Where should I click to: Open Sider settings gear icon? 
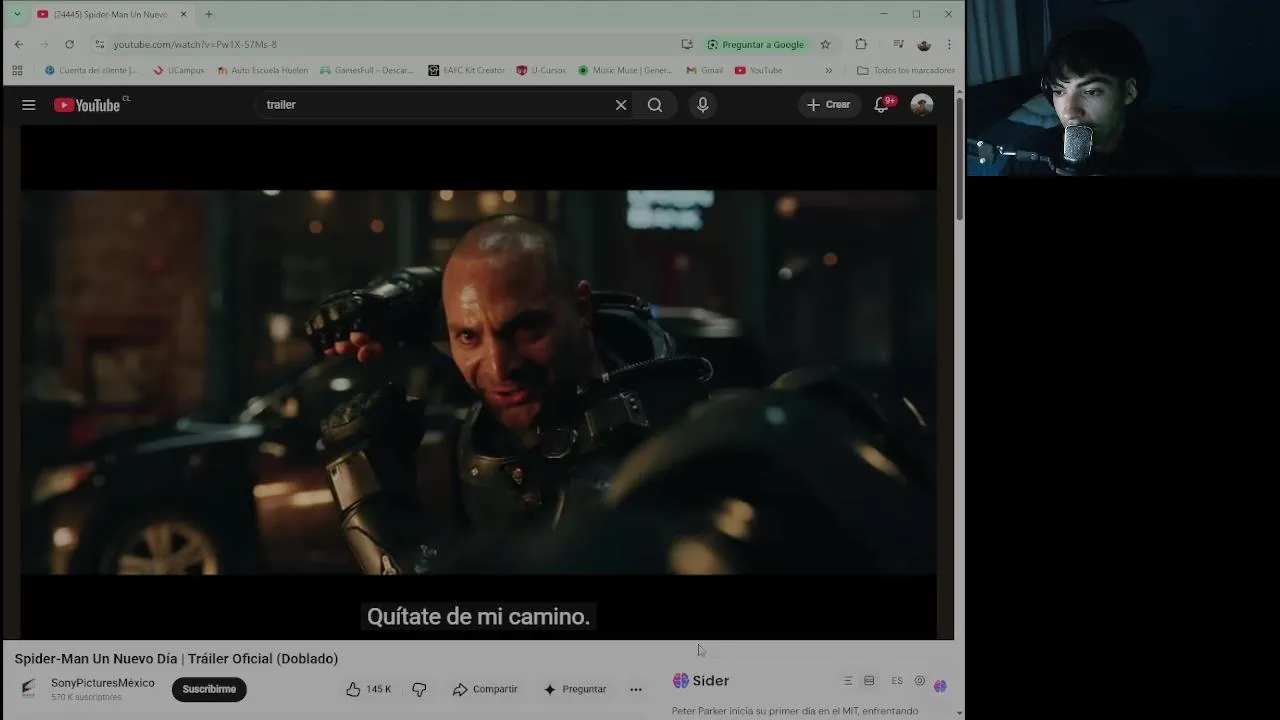click(x=920, y=681)
